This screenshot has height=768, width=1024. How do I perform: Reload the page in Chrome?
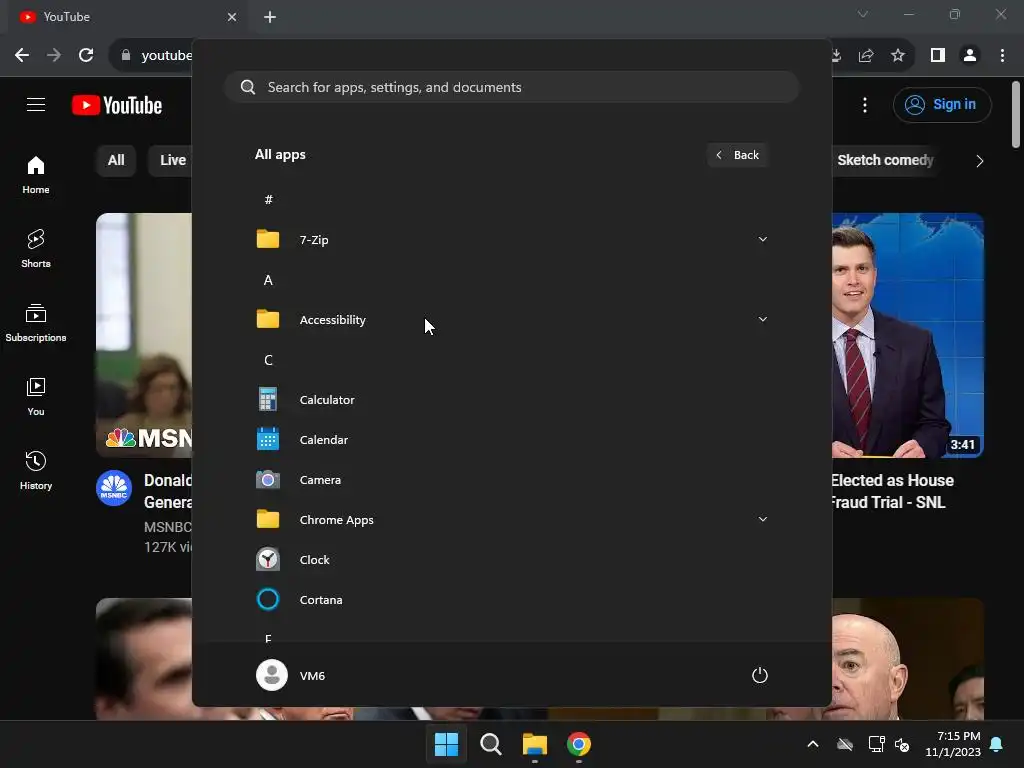click(x=86, y=56)
